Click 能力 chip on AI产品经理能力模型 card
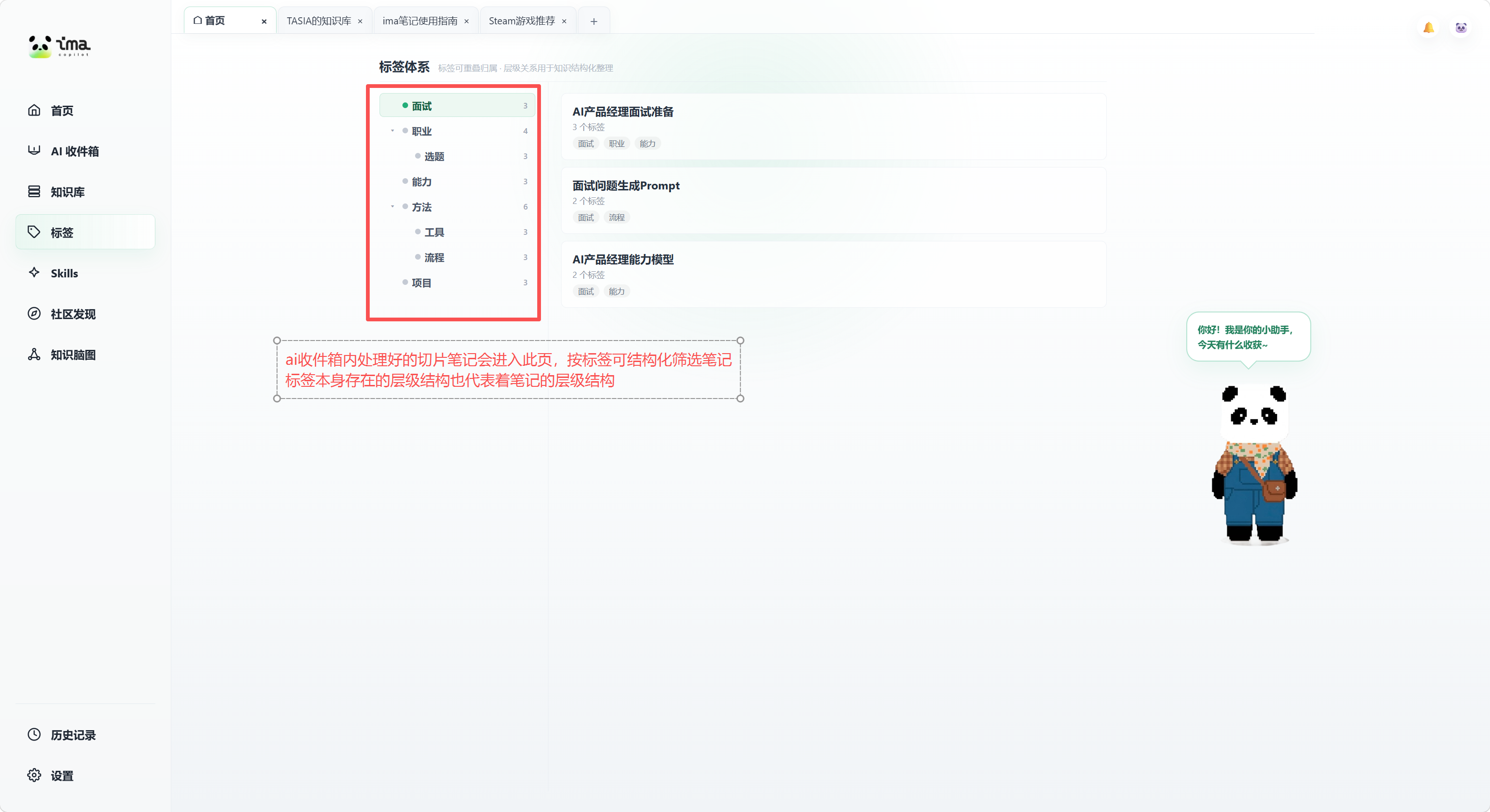1490x812 pixels. [x=616, y=291]
